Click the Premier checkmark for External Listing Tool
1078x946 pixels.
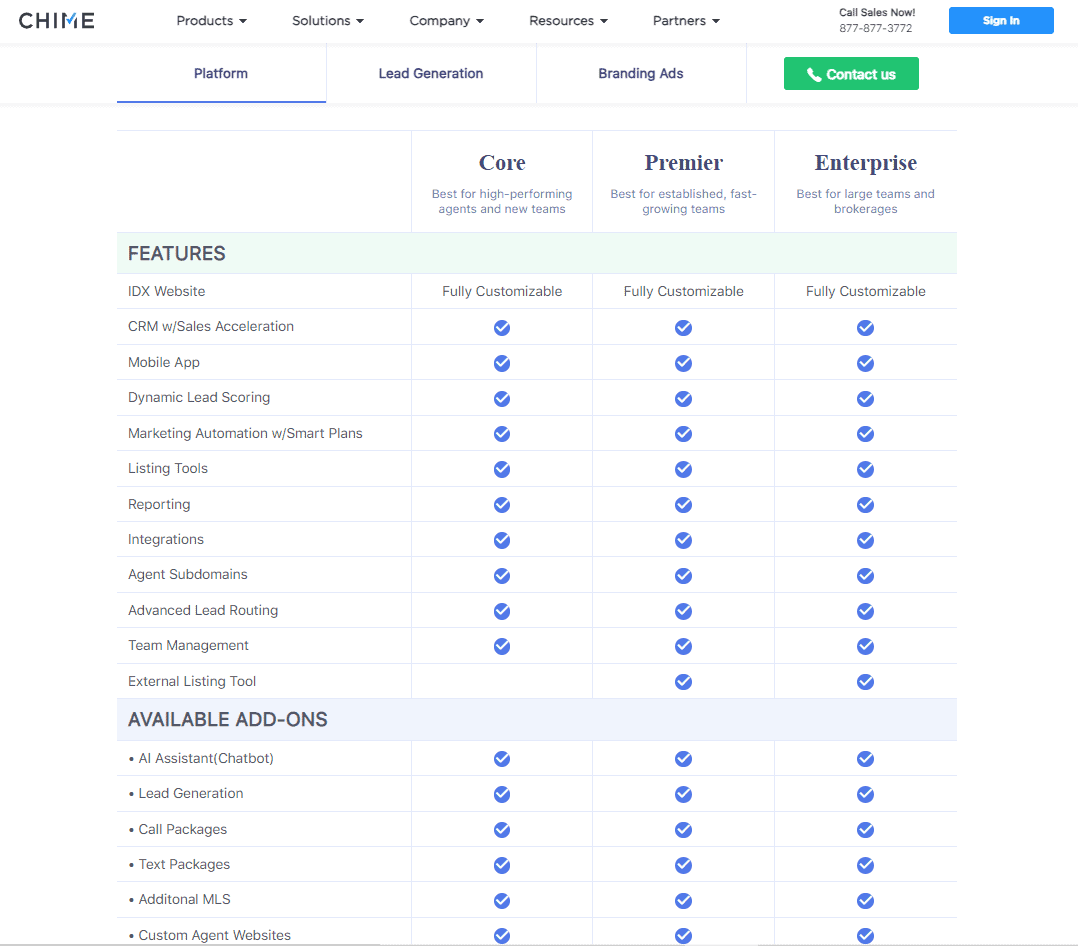(683, 681)
